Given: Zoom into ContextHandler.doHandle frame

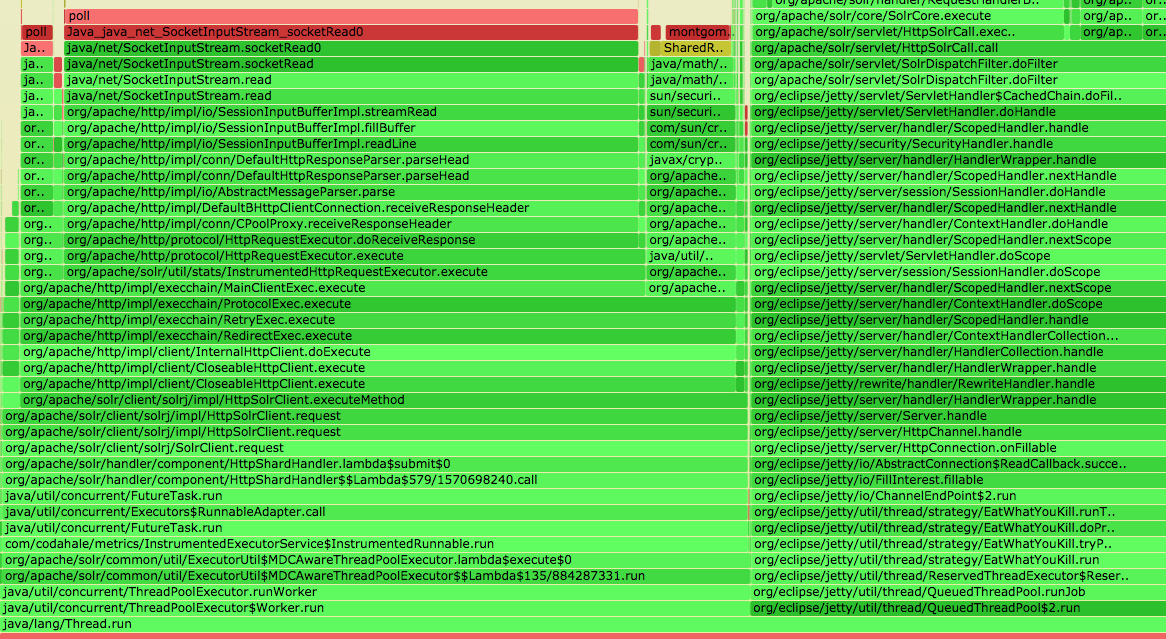Looking at the screenshot, I should pos(958,224).
